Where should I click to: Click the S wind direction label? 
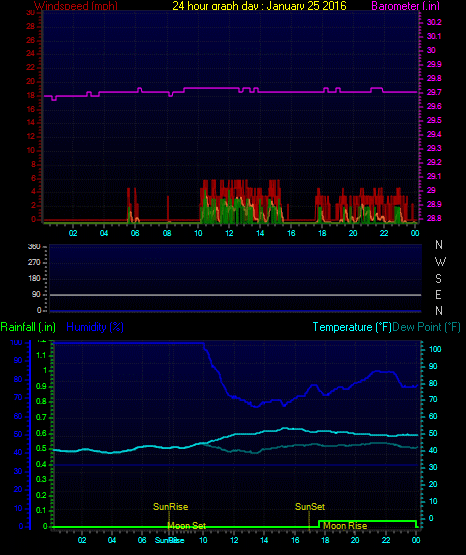438,279
